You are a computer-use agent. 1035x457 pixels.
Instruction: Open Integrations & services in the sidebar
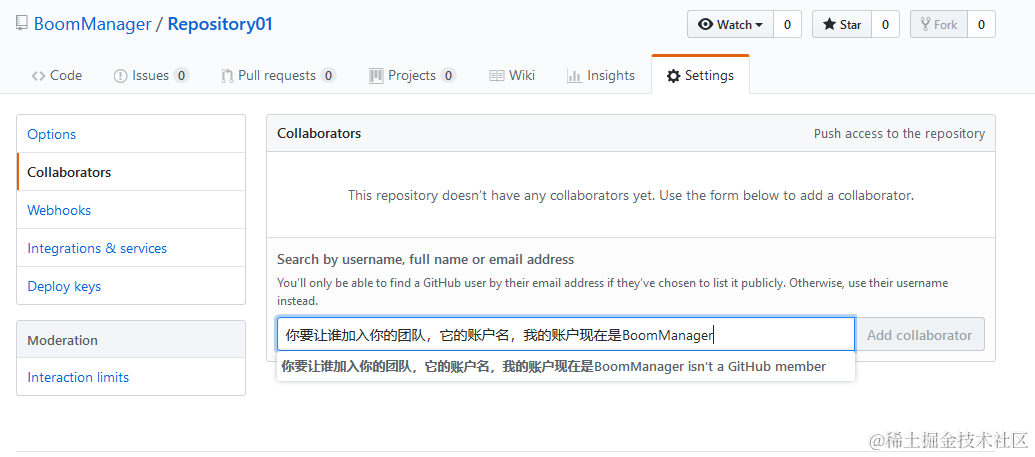tap(131, 248)
